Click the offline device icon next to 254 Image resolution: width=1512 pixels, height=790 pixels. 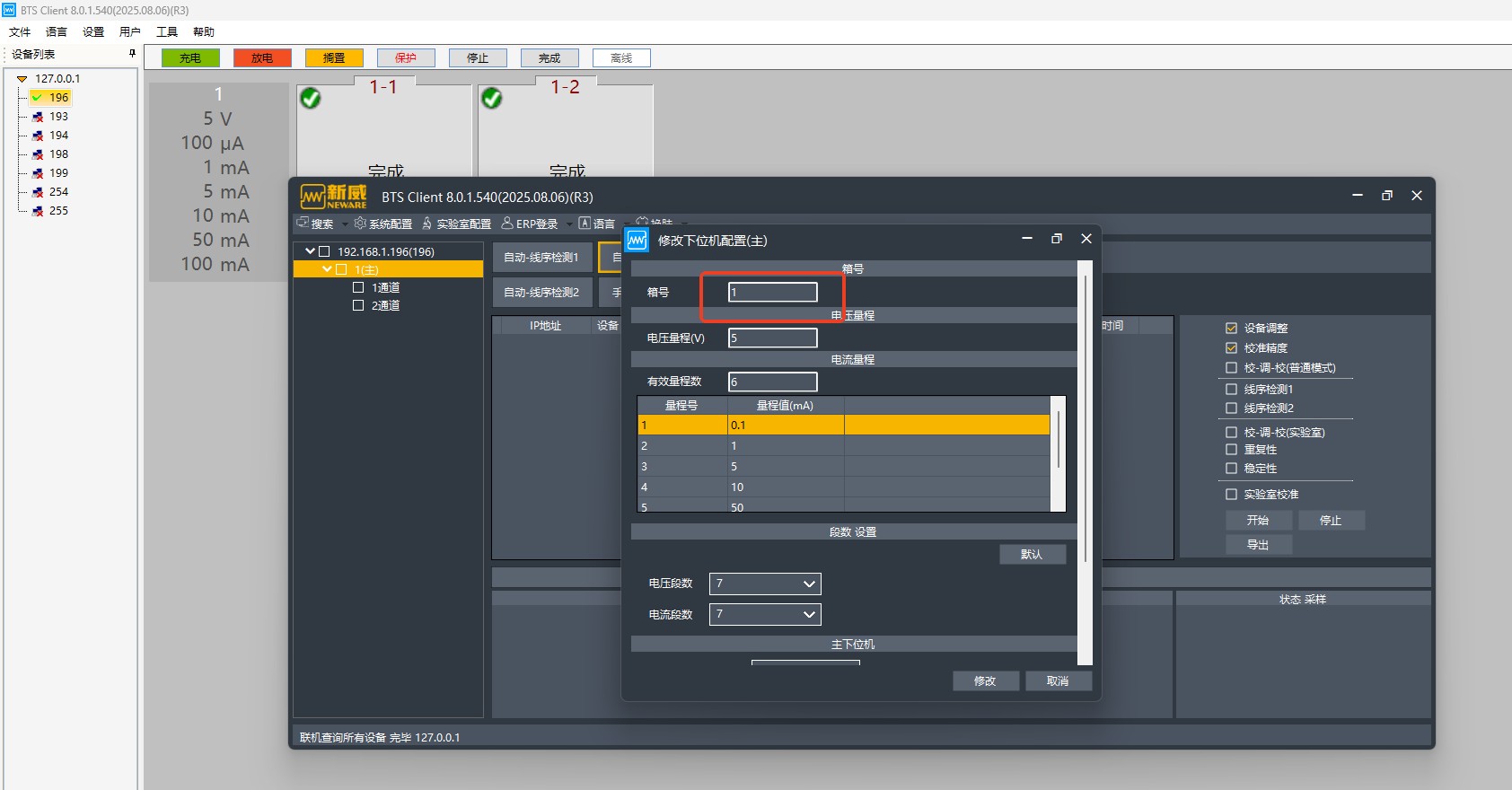tap(38, 192)
